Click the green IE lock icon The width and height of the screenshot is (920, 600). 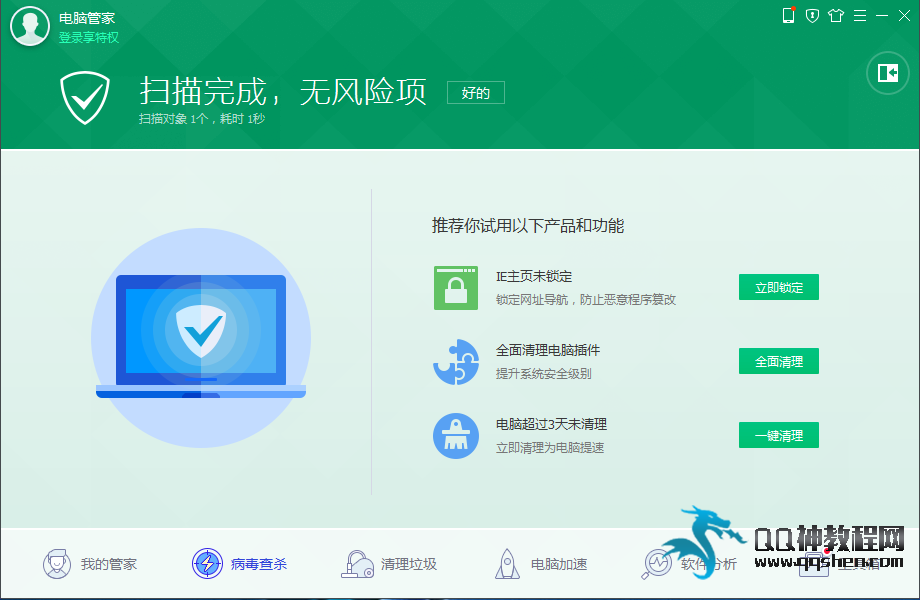pos(456,287)
